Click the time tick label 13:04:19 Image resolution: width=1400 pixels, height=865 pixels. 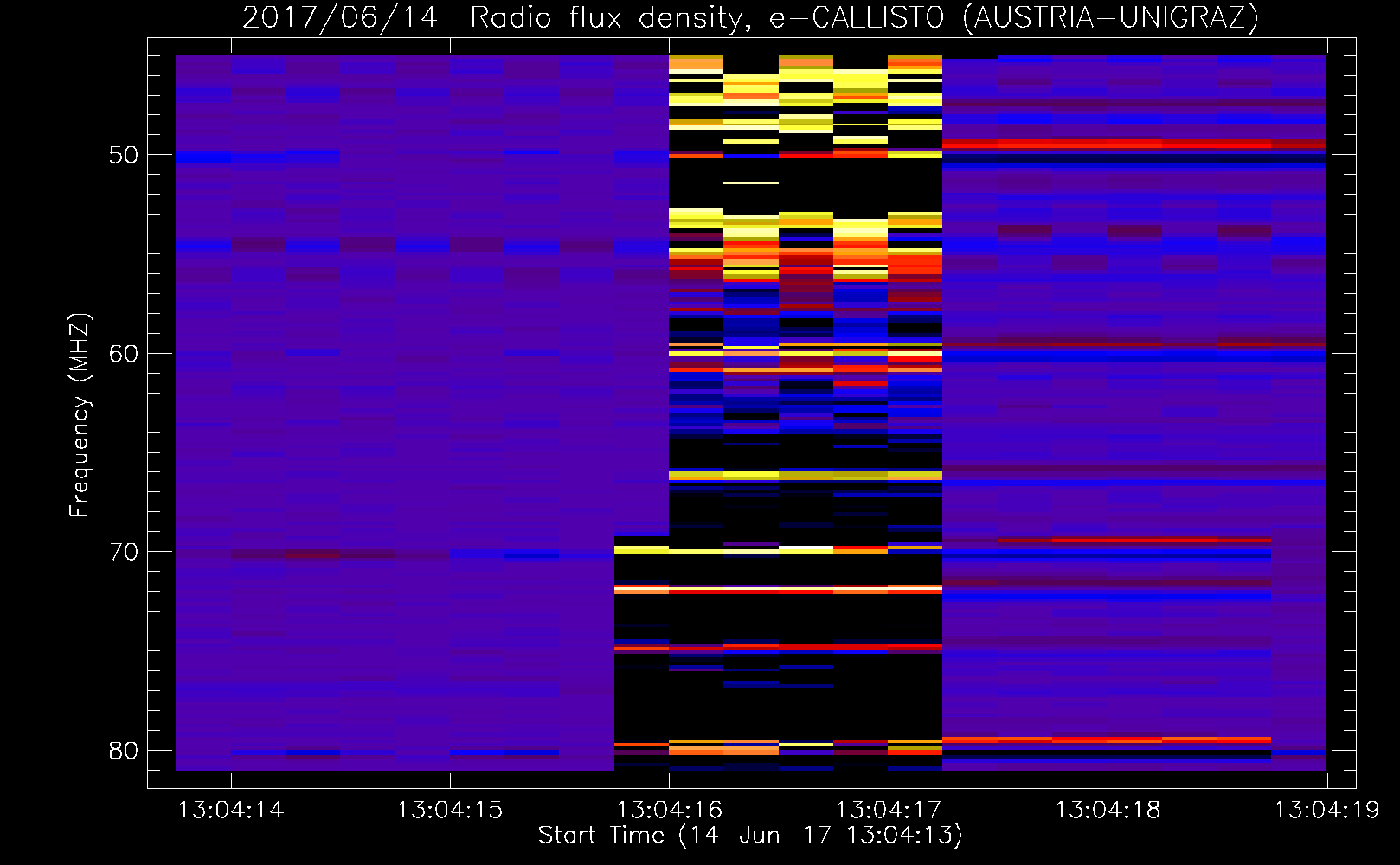1326,811
